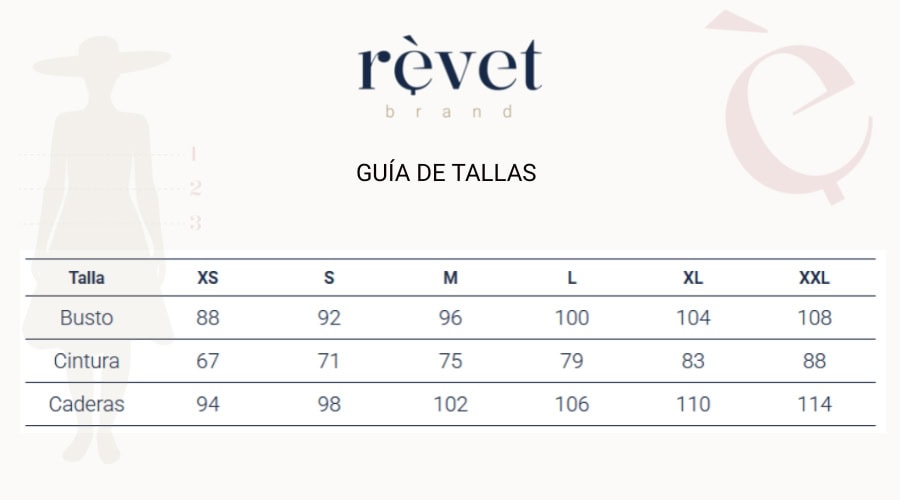Click the number 3 hips marker
Viewport: 900px width, 500px height.
click(196, 222)
